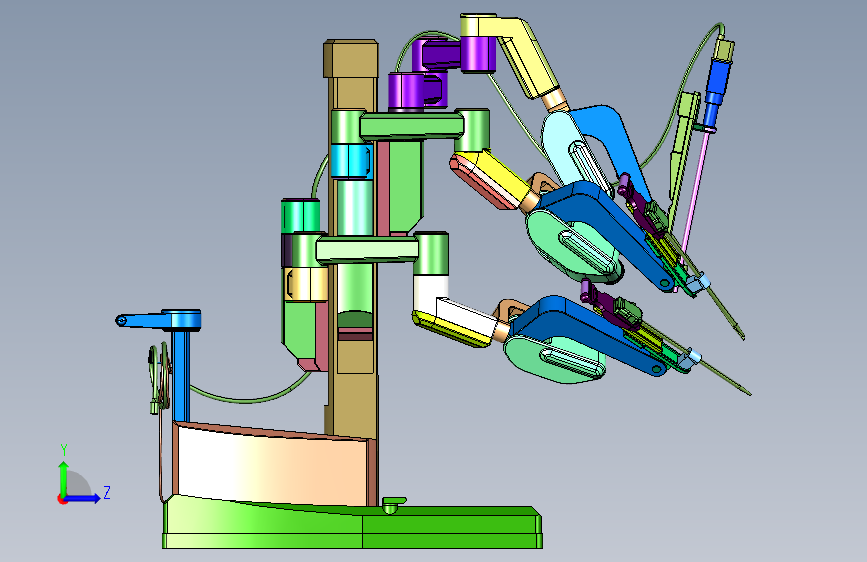The image size is (867, 562).
Task: Click the red origin point of the axis triad
Action: 61,499
